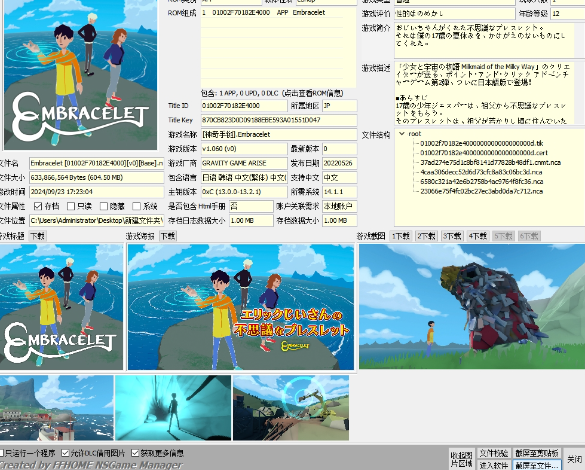
Task: Click the 3下载 screenshot button
Action: (452, 236)
